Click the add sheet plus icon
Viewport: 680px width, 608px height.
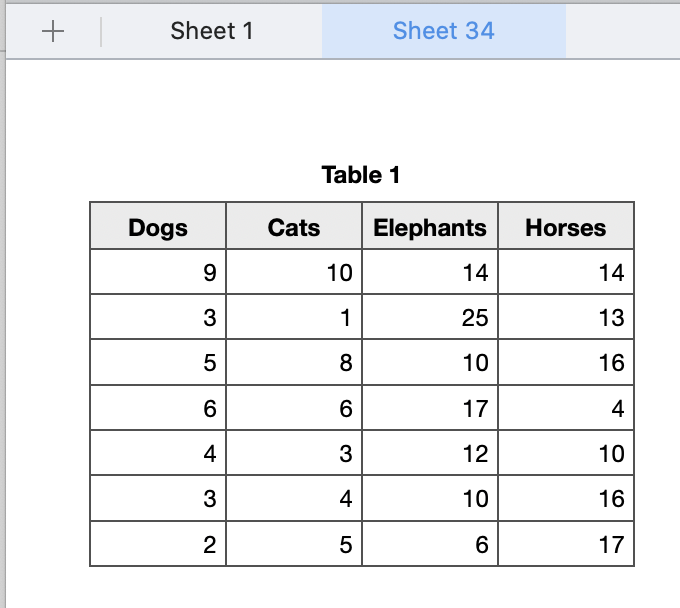(53, 31)
